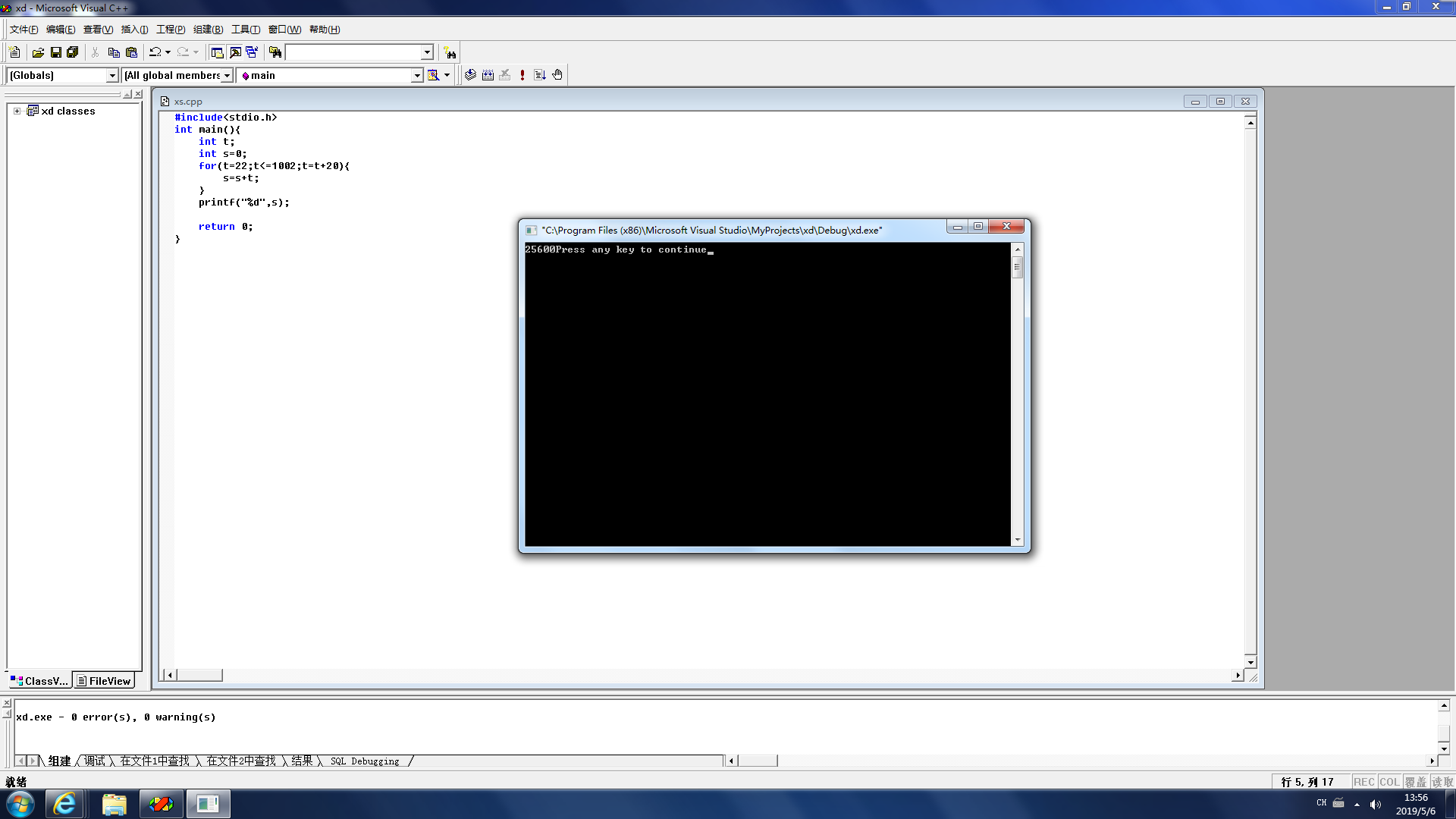Run program with red exclamation icon

[522, 75]
